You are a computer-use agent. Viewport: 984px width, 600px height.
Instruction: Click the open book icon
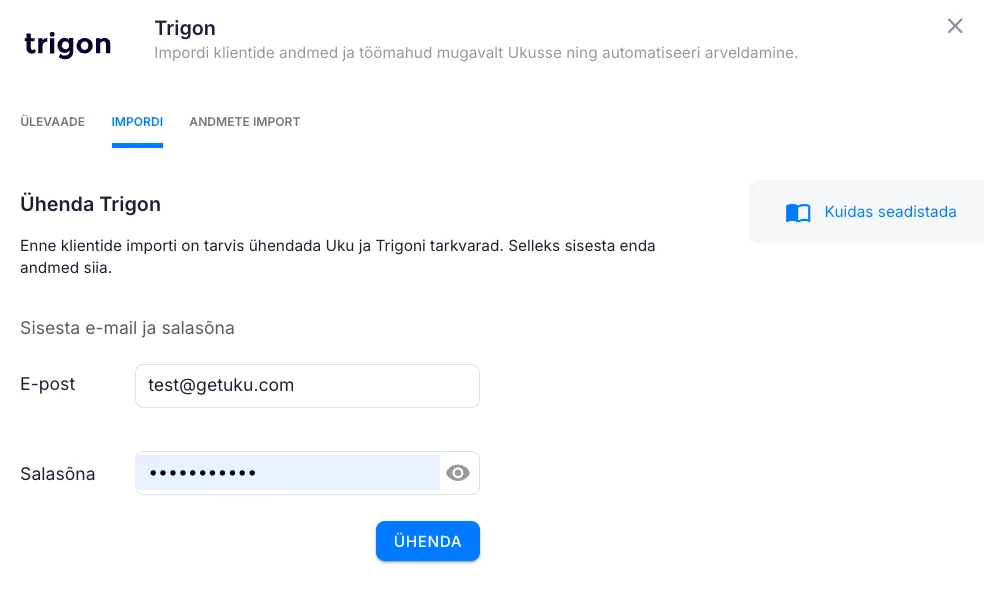(798, 213)
